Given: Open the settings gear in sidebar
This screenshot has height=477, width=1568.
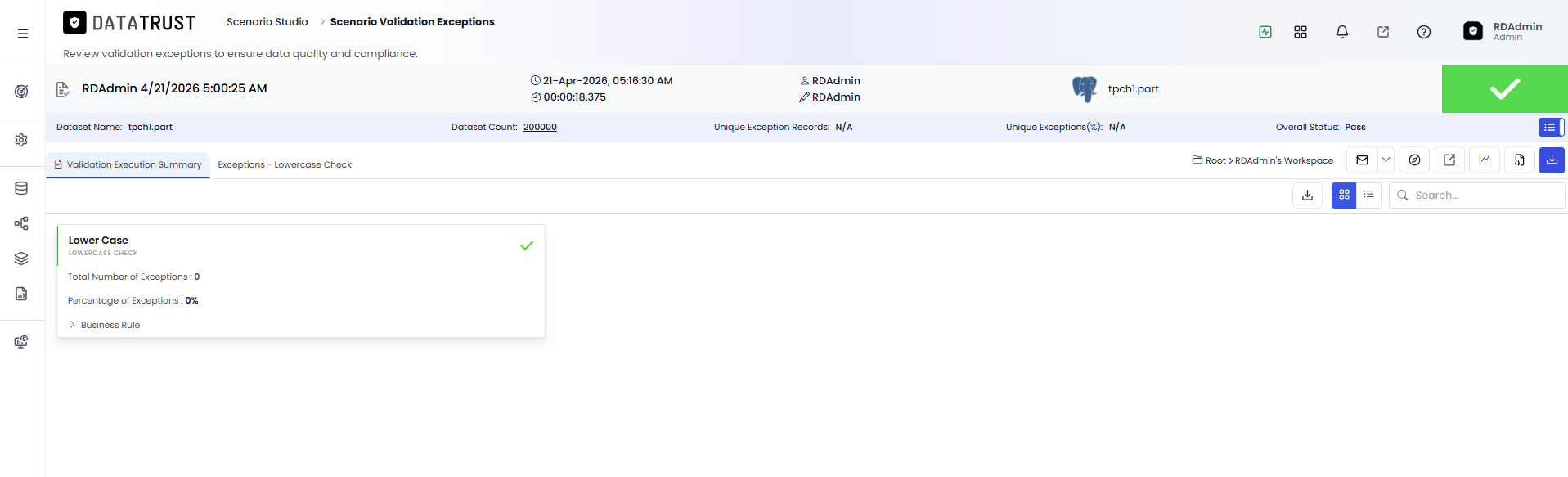Looking at the screenshot, I should 21,140.
